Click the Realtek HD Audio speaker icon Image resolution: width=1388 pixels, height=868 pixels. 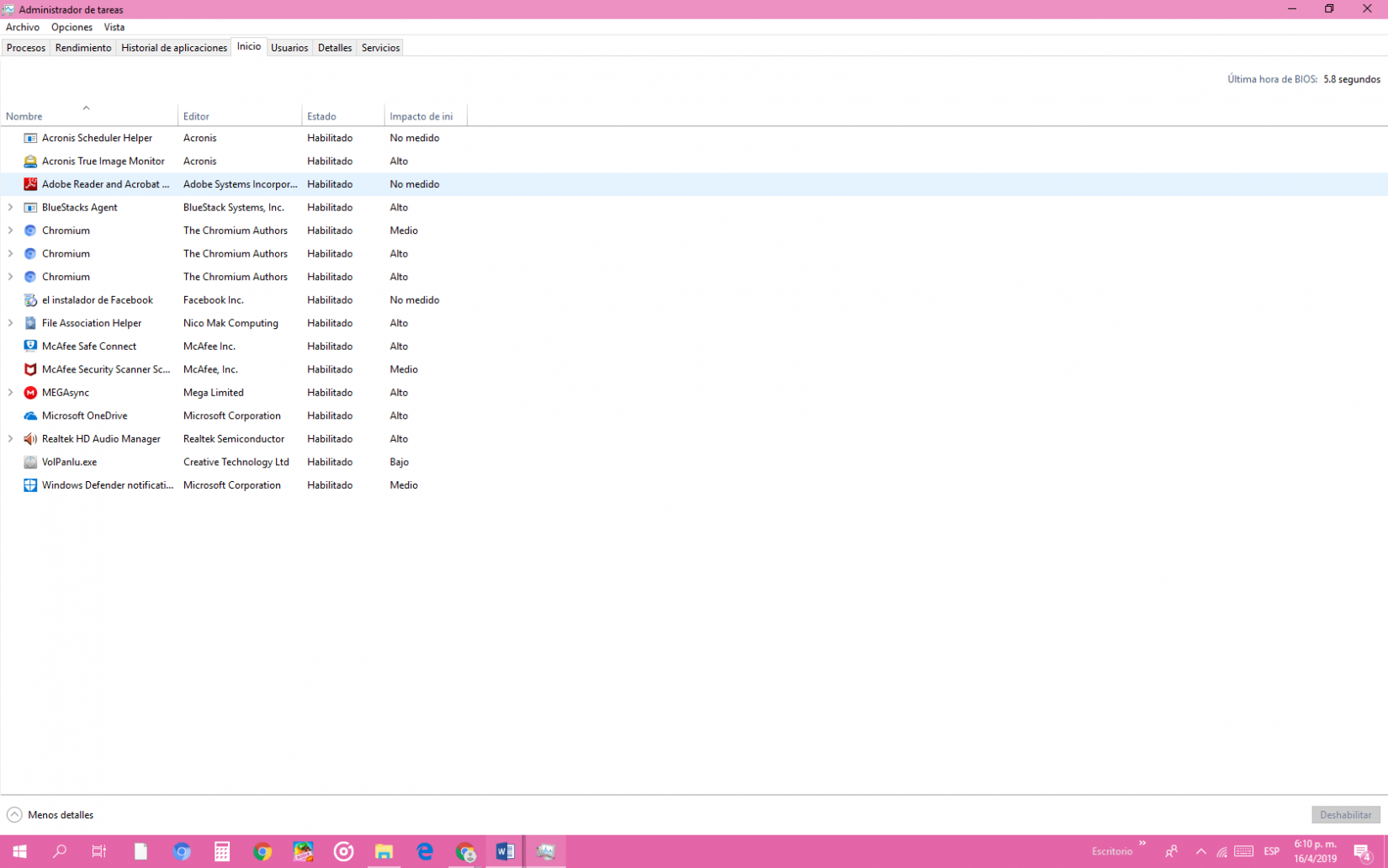[x=30, y=438]
